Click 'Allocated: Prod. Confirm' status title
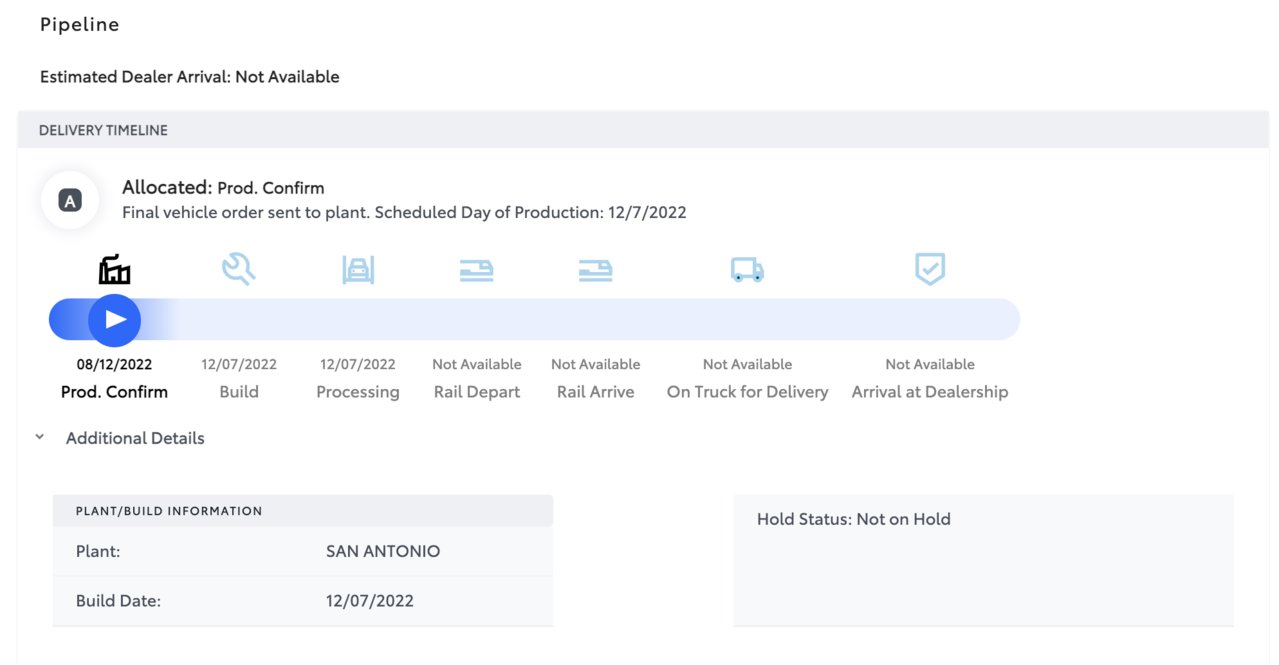Viewport: 1279px width, 665px height. coord(223,187)
